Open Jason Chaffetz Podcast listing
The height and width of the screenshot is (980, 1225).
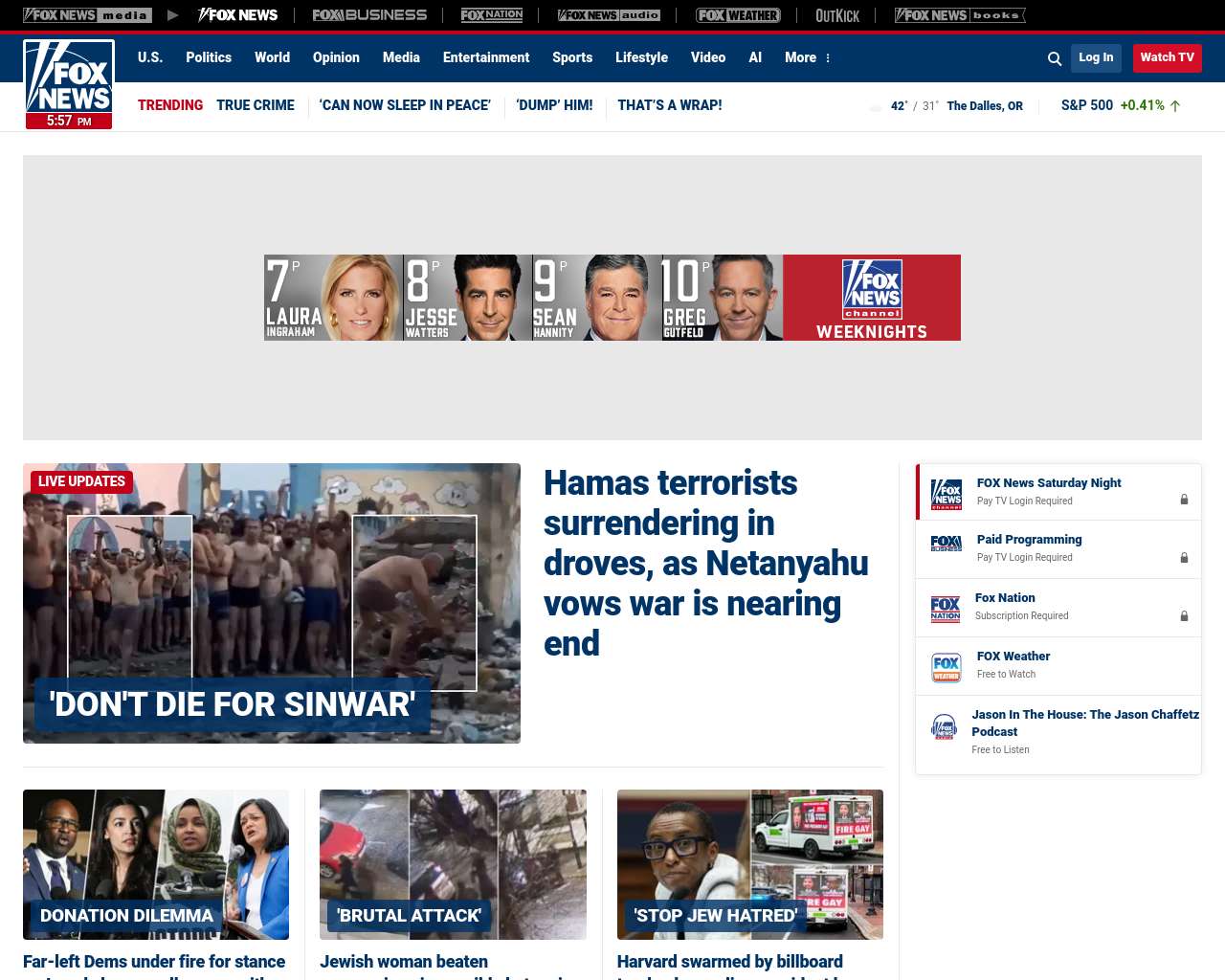pos(1058,734)
